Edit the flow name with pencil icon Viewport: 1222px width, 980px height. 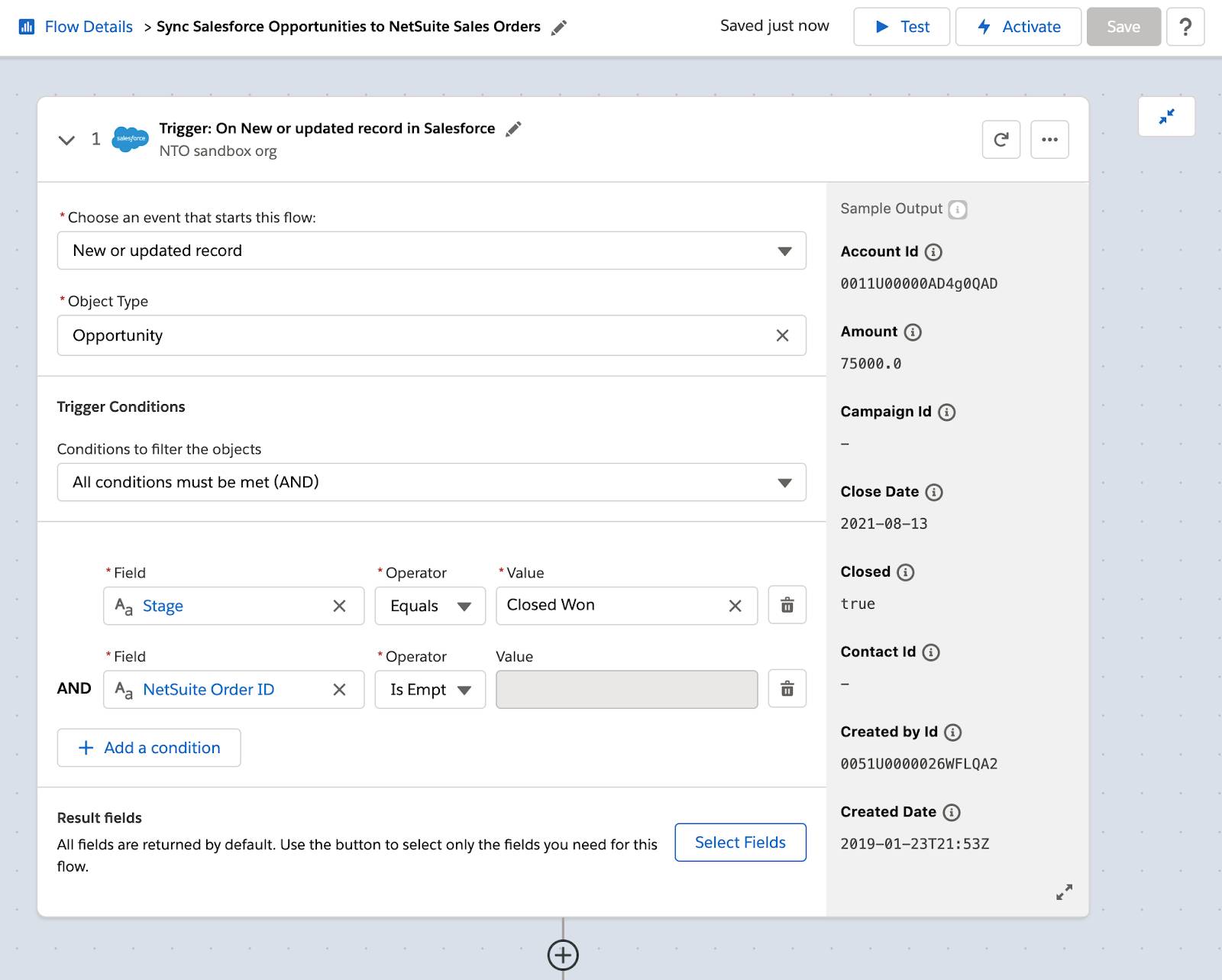point(559,27)
